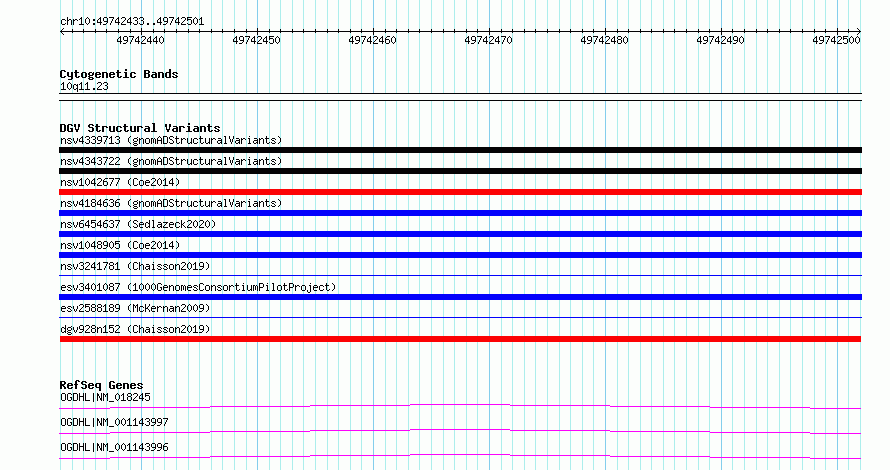Click the magenta line for OGDHL|NM_018245
This screenshot has width=890, height=470.
pyautogui.click(x=460, y=406)
